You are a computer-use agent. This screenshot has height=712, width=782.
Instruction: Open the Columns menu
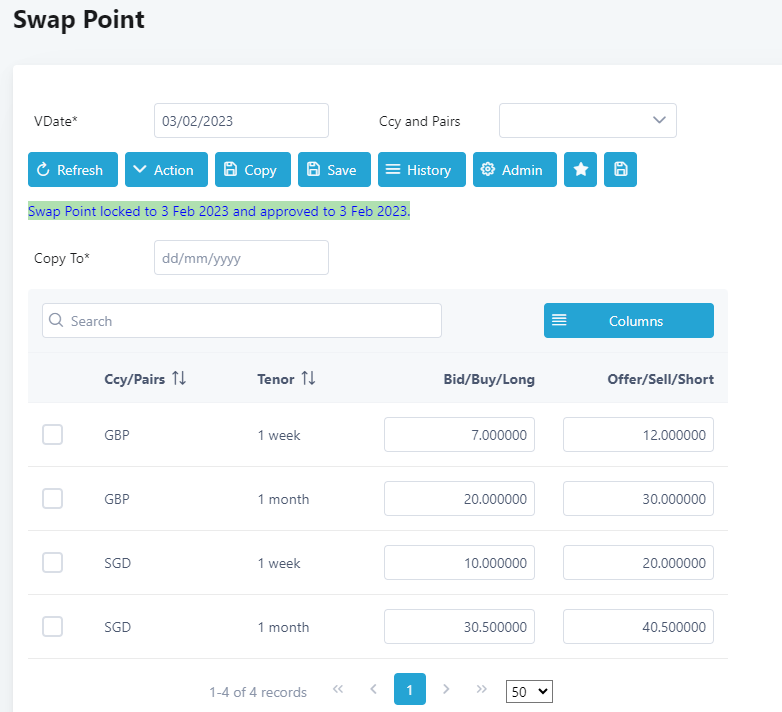628,321
